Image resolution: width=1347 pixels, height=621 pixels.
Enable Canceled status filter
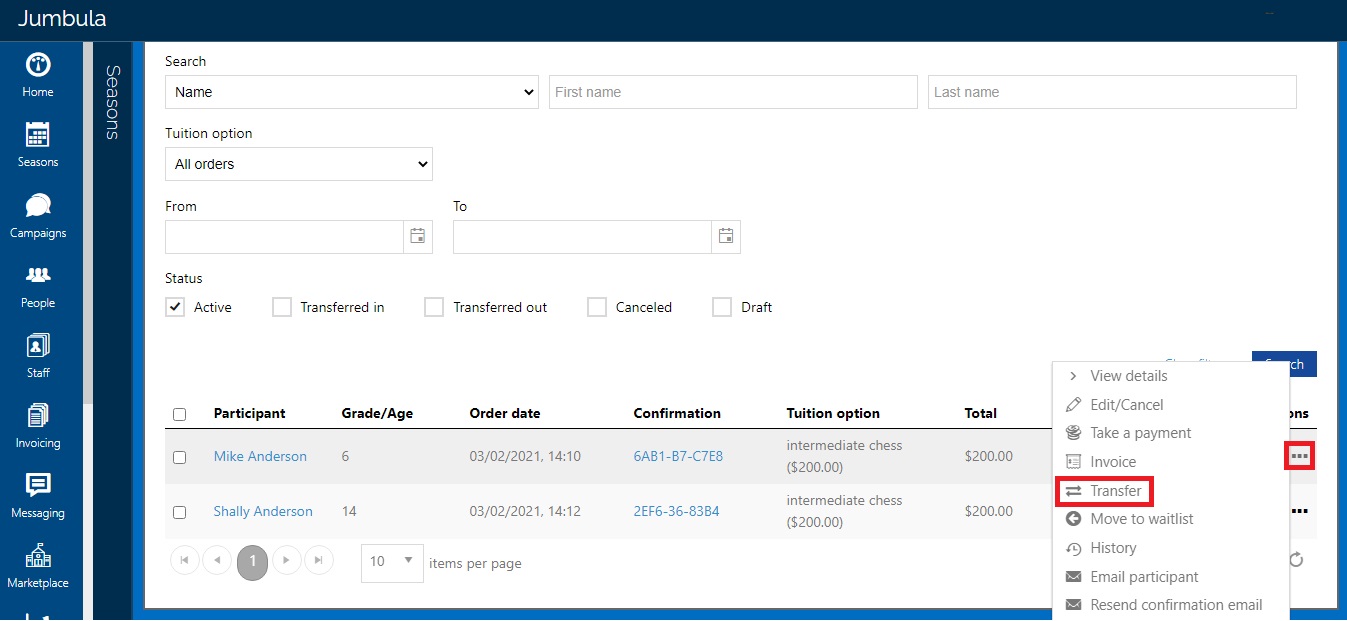pyautogui.click(x=597, y=307)
